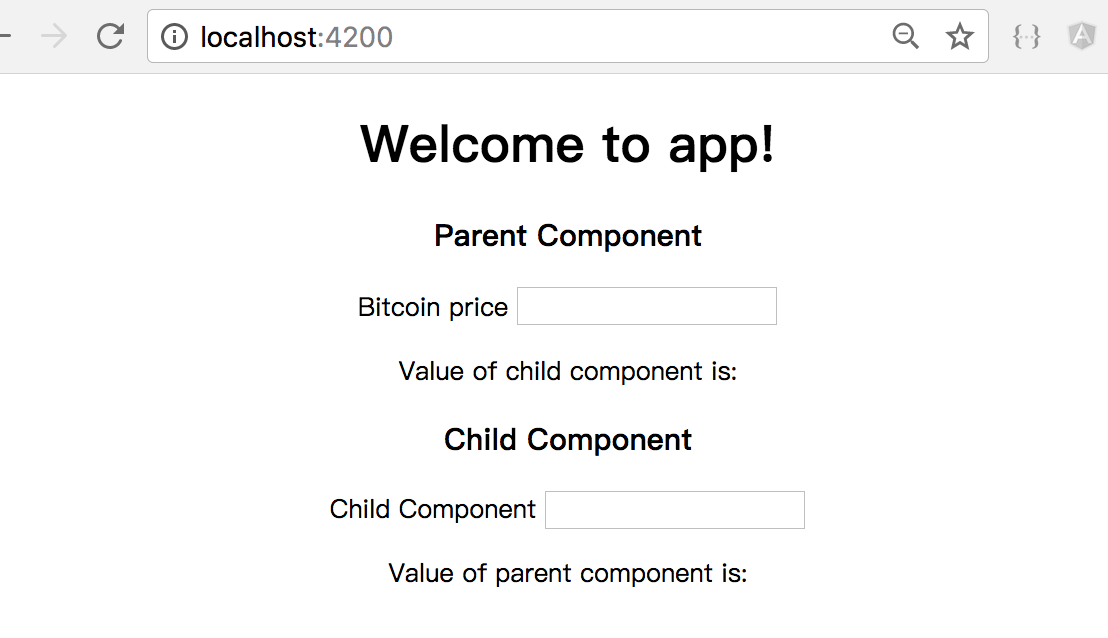This screenshot has height=638, width=1108.
Task: Click the bold Child Component heading
Action: [568, 440]
